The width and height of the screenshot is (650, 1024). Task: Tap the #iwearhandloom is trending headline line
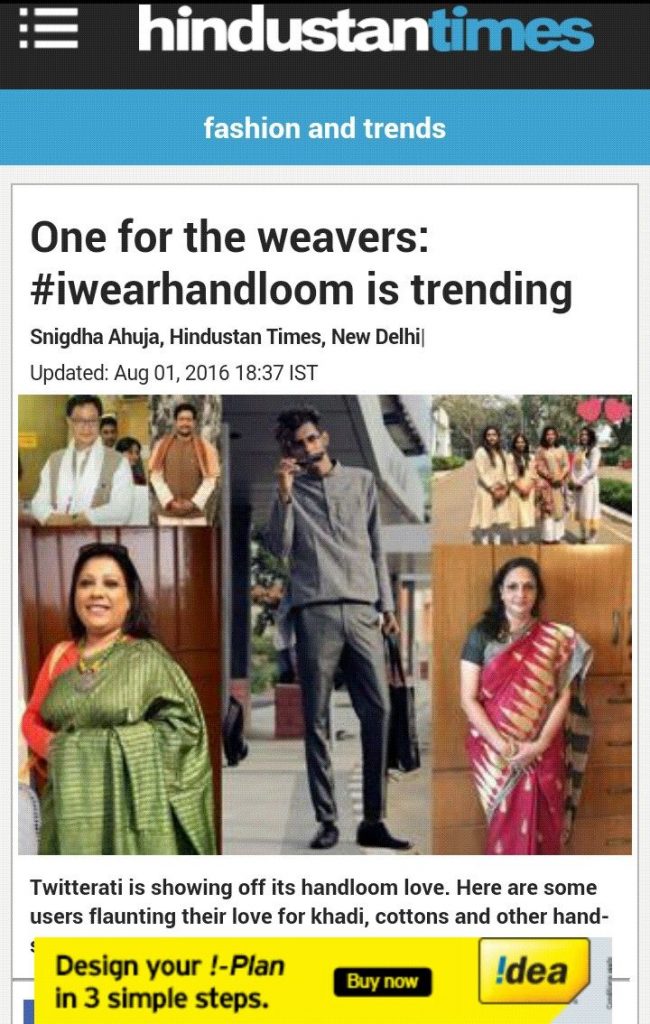(x=301, y=289)
